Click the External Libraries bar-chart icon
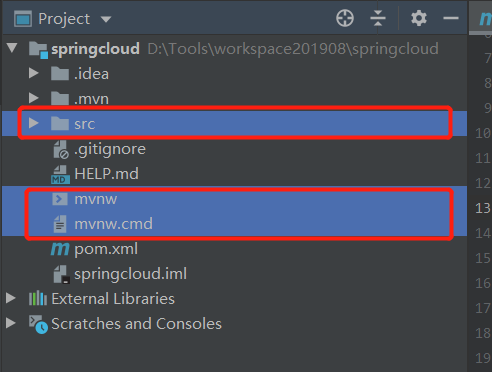This screenshot has height=372, width=492. pyautogui.click(x=38, y=298)
